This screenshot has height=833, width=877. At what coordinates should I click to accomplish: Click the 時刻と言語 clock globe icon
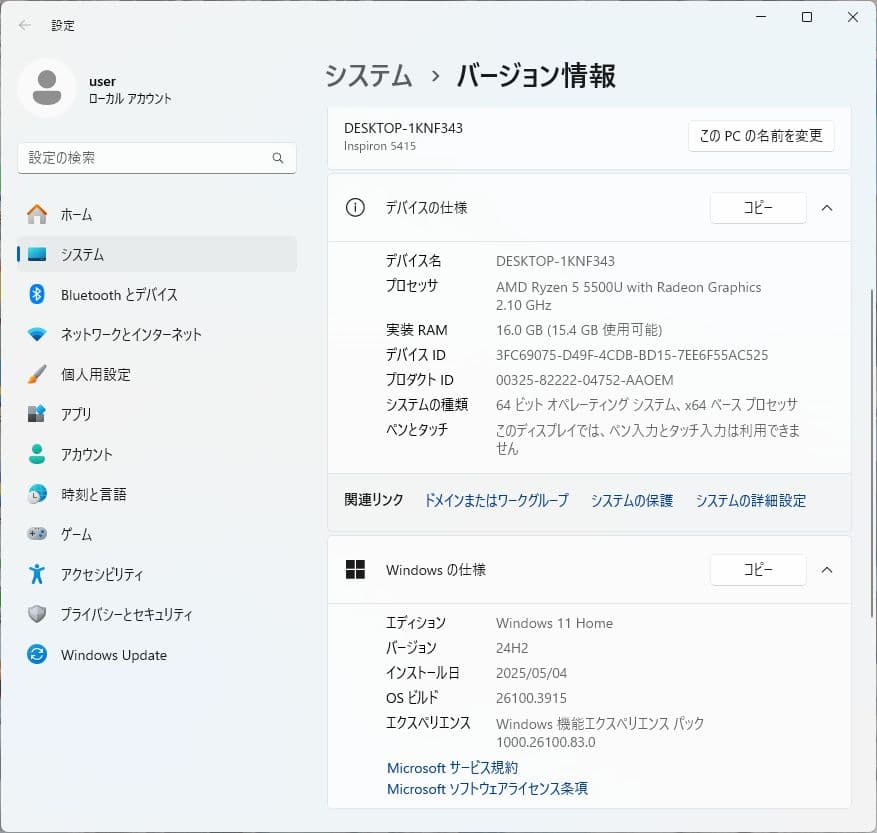click(37, 494)
